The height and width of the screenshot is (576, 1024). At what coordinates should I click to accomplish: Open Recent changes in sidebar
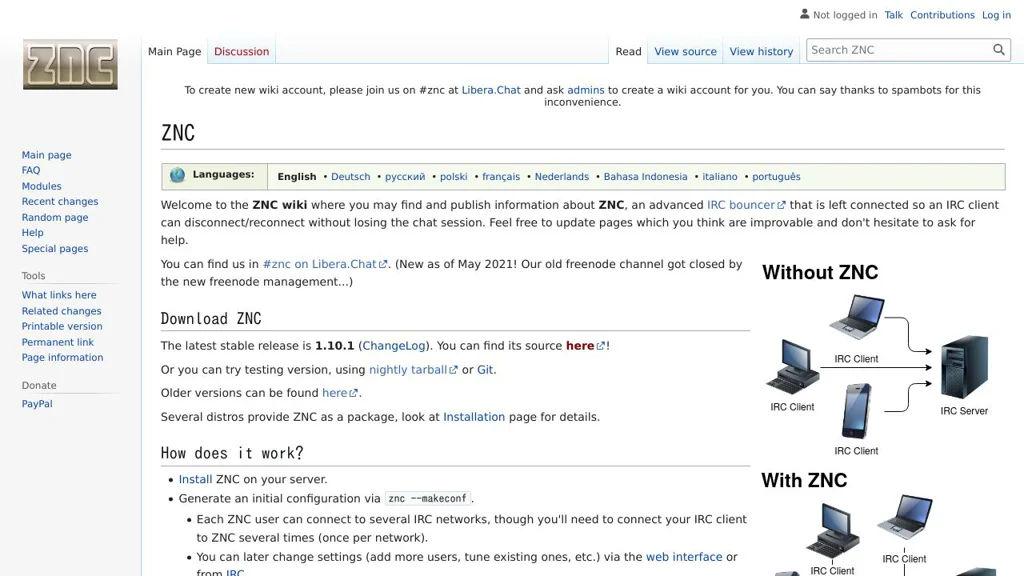(x=59, y=202)
